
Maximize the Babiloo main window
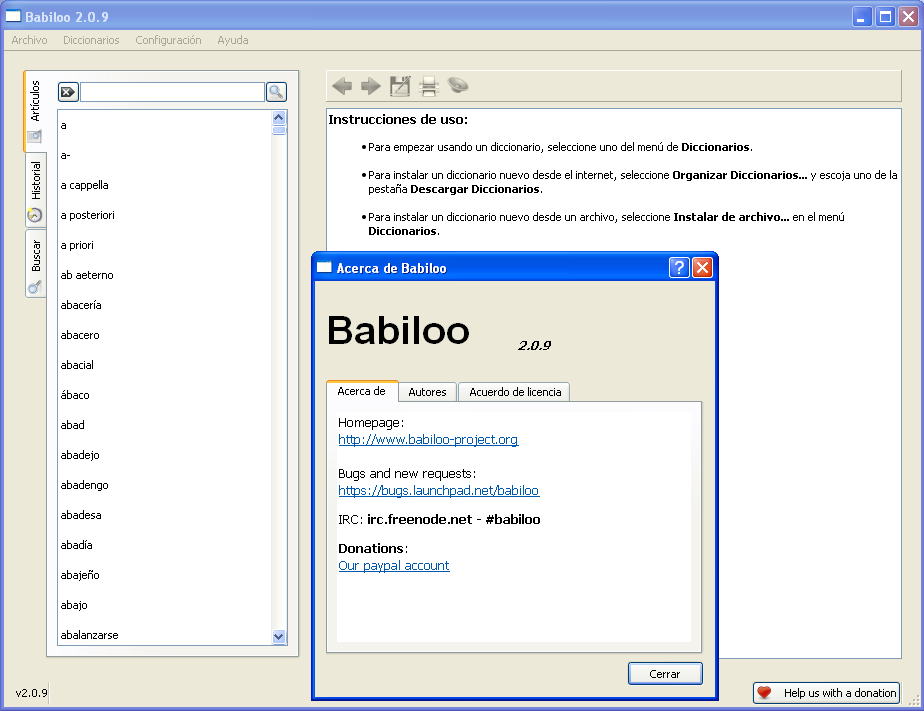[x=885, y=16]
